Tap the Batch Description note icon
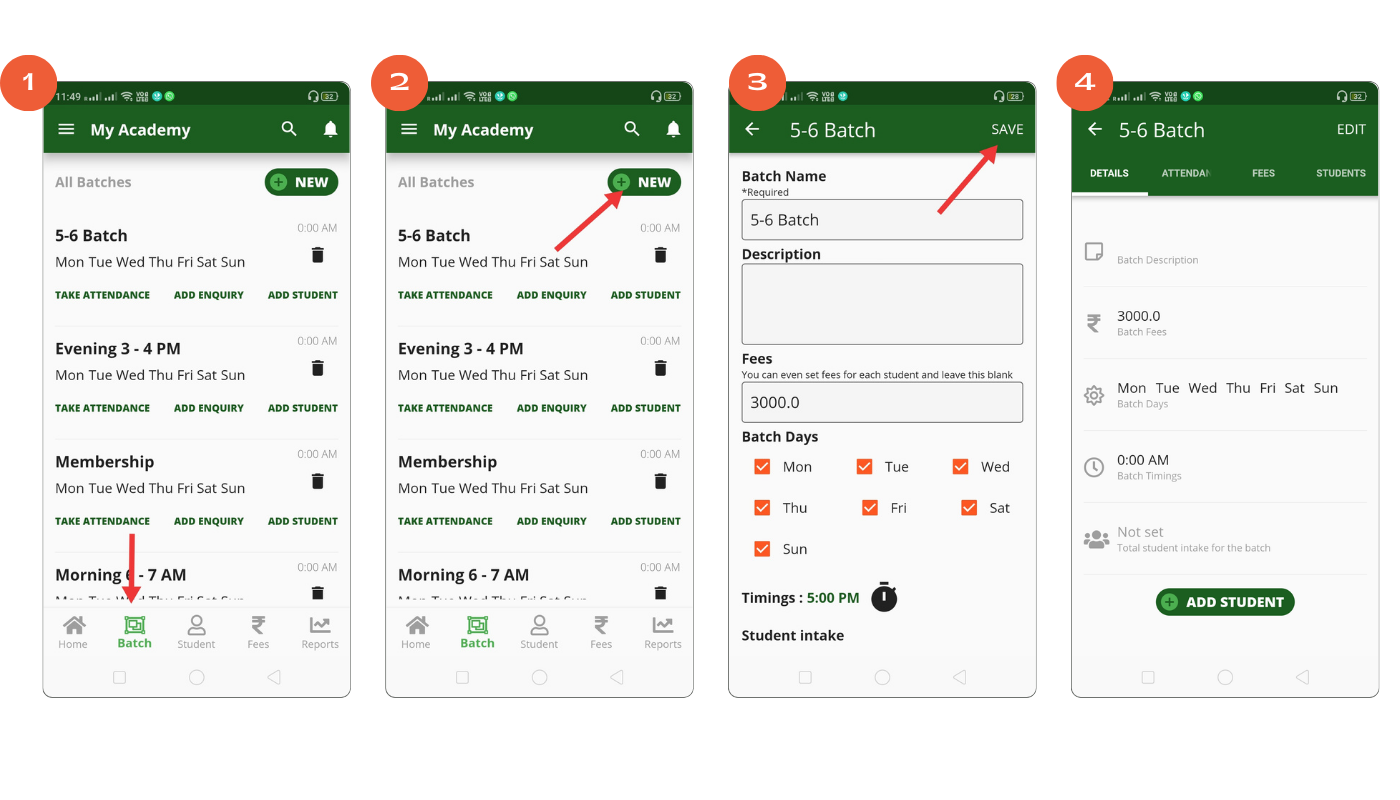The image size is (1400, 800). pos(1094,251)
